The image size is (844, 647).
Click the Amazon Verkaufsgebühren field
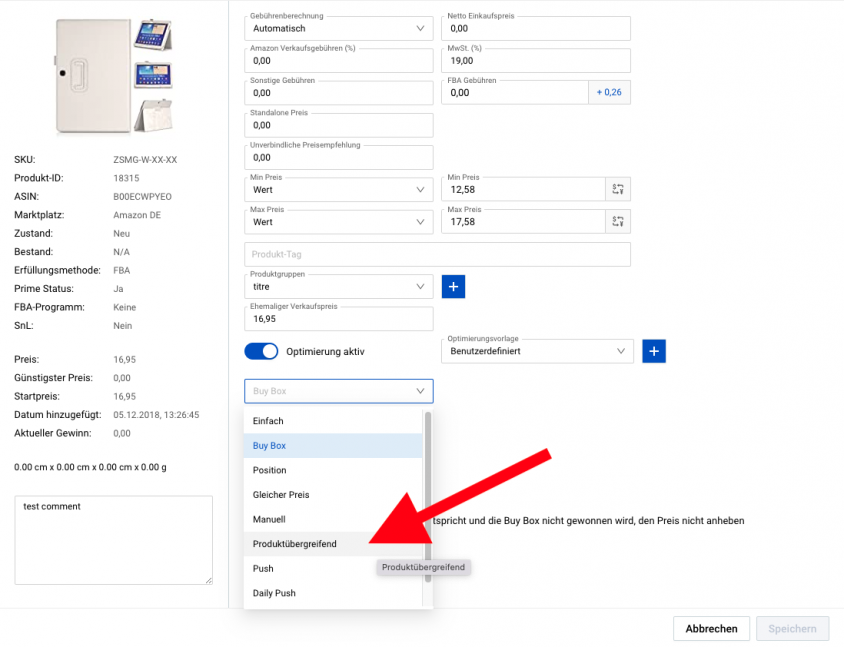tap(339, 60)
